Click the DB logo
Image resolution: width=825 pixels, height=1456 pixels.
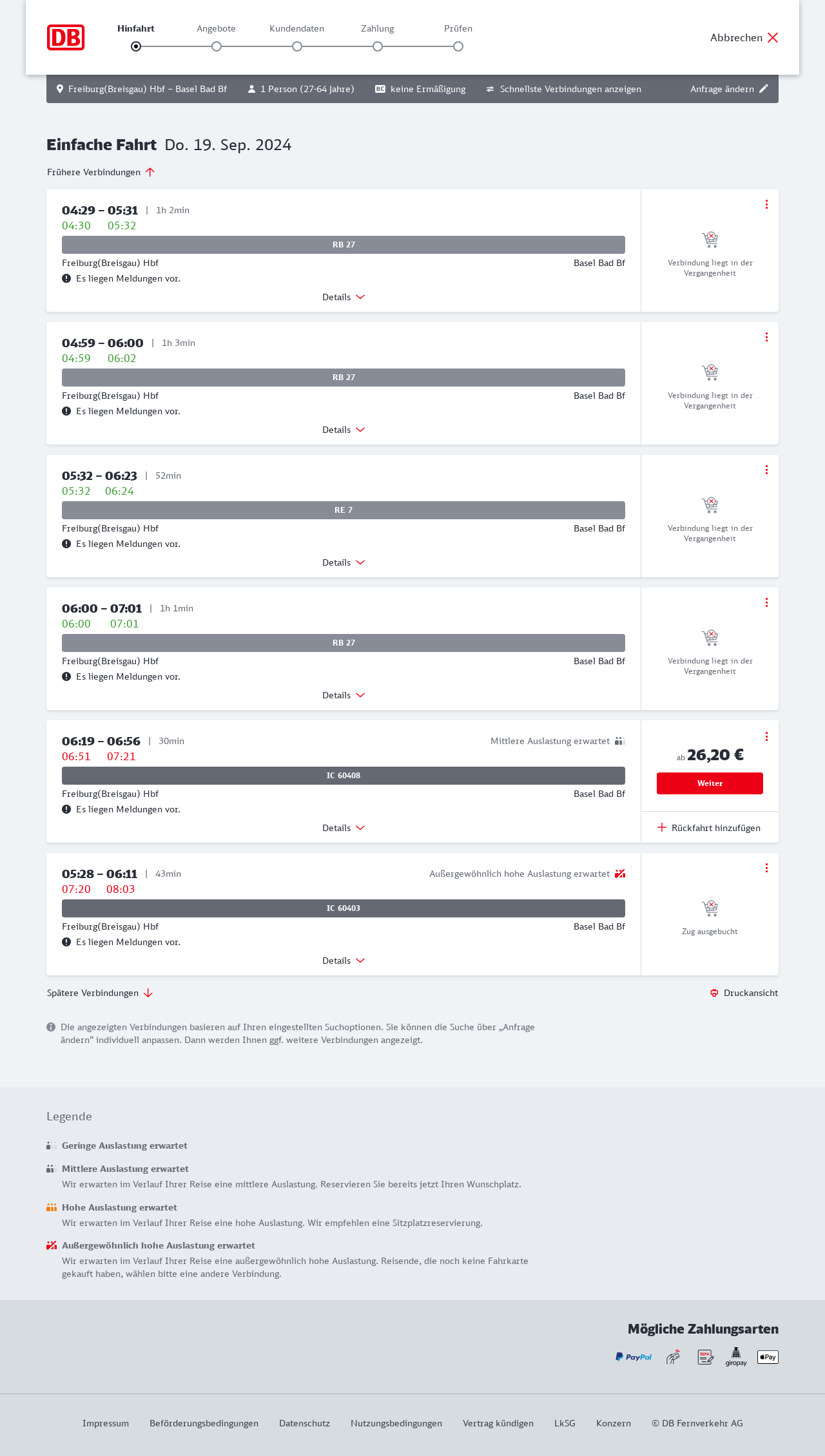click(x=66, y=37)
